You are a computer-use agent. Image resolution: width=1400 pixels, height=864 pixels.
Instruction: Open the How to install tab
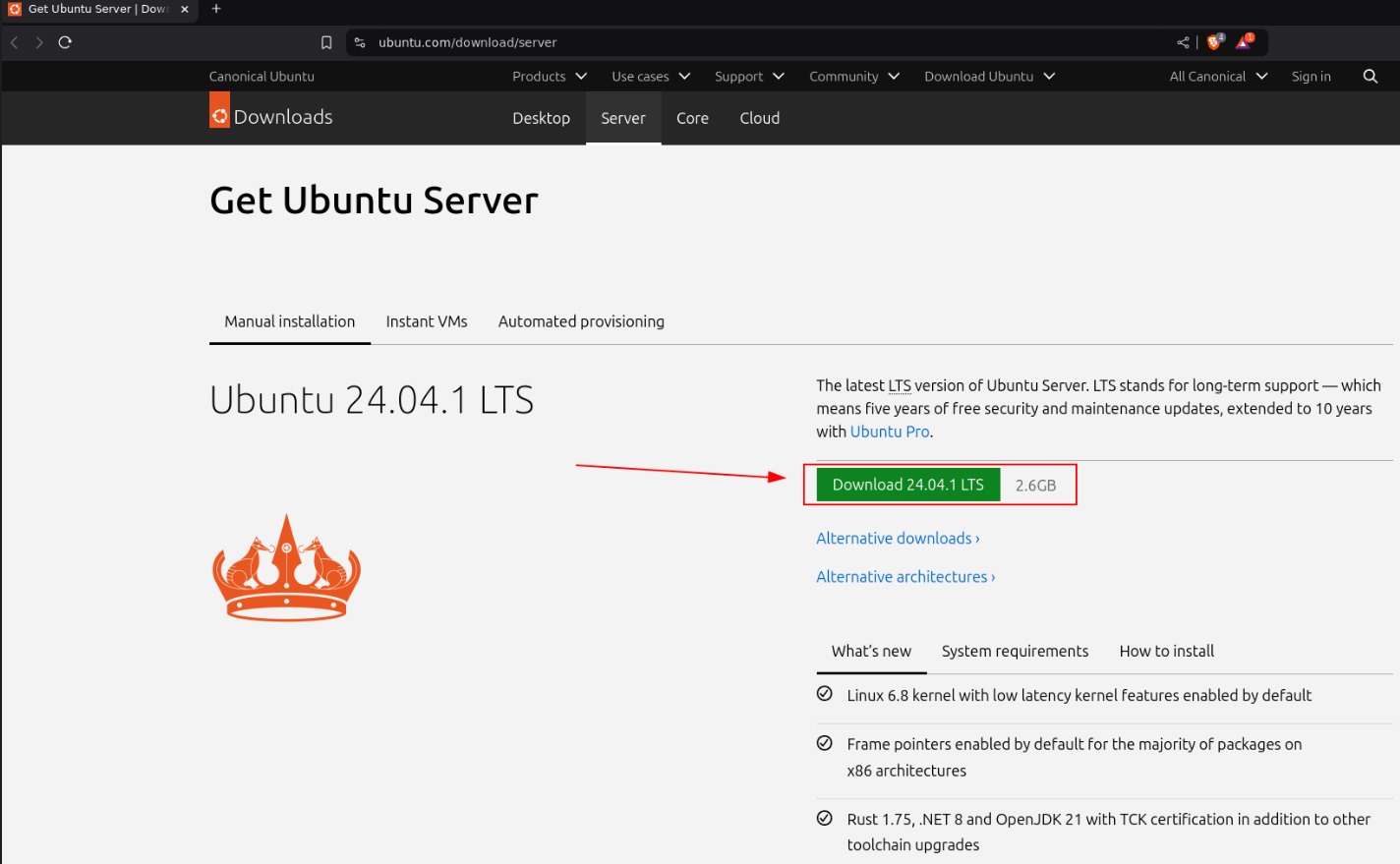(1166, 651)
